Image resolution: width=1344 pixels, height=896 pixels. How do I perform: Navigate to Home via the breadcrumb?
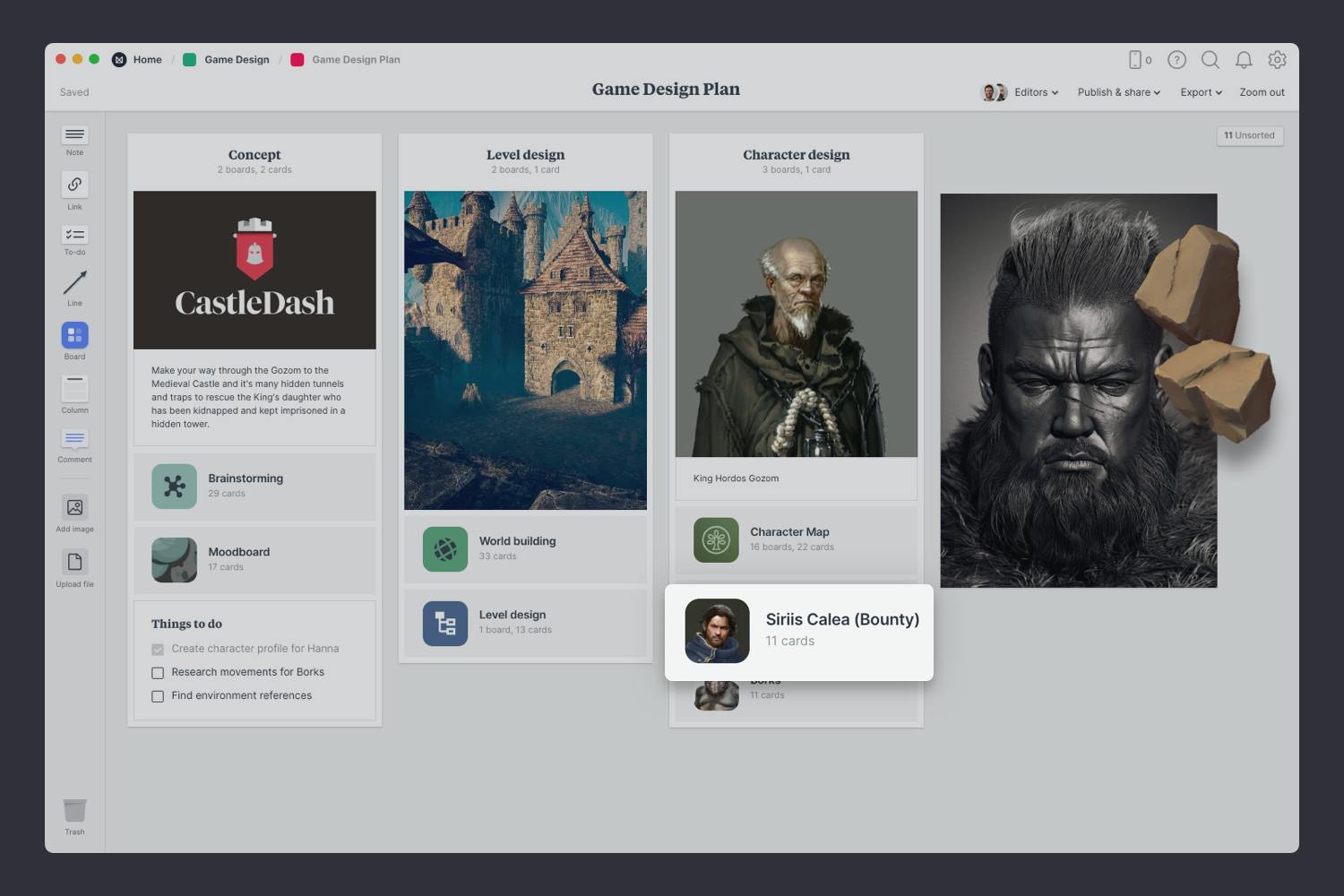(147, 59)
